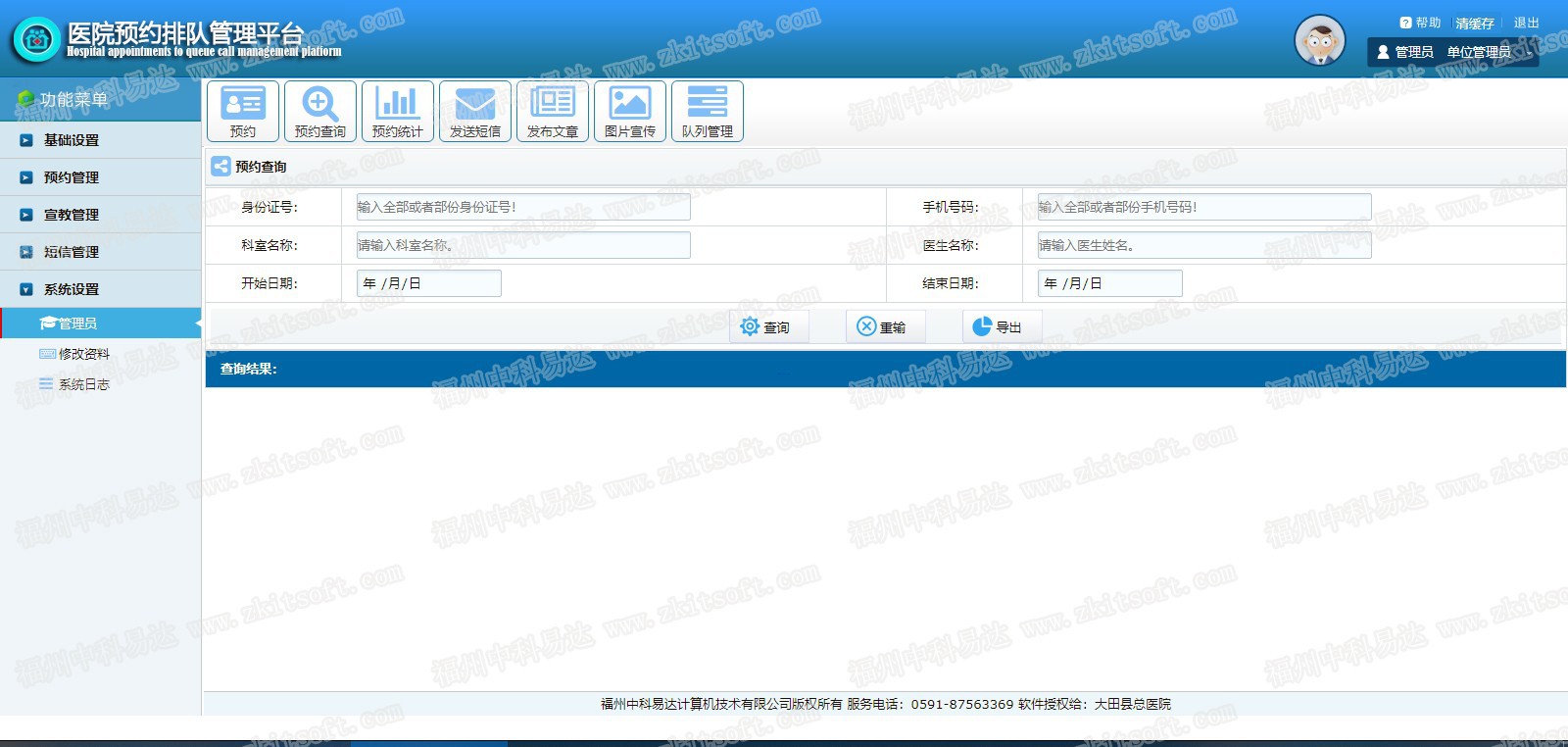Click the 预约查询 magnifier icon
Screen dimensions: 1568x747
click(320, 111)
